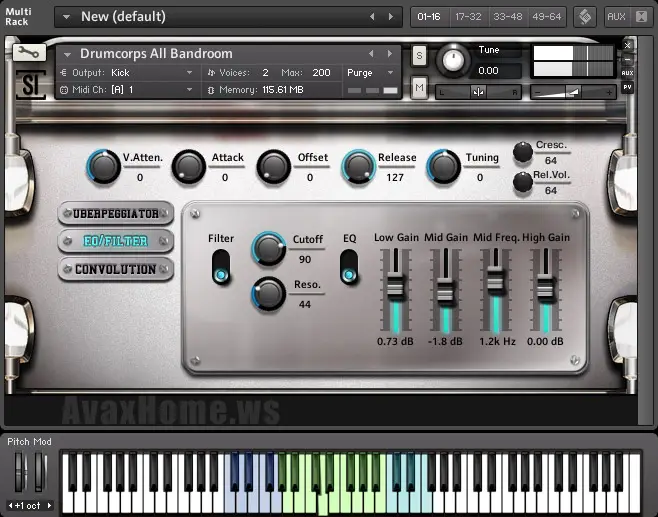Click the Mid Freq. fader
The image size is (658, 517).
pyautogui.click(x=496, y=278)
